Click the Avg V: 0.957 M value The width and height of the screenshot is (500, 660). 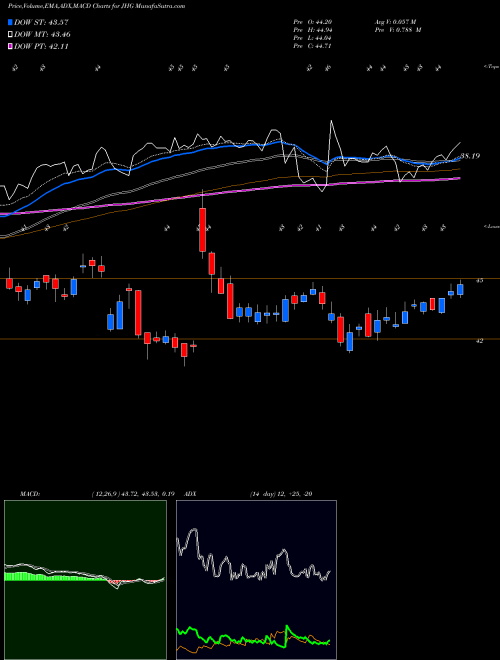(x=395, y=22)
